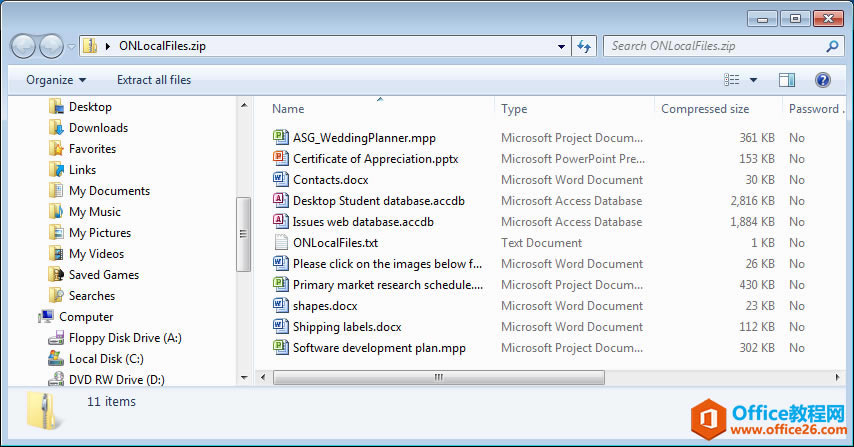854x447 pixels.
Task: Select Certificate of Appreciation.pptx file icon
Action: click(280, 159)
